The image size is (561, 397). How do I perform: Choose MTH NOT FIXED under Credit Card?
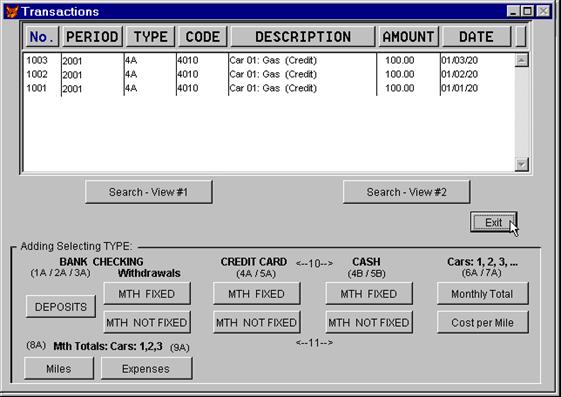[x=257, y=323]
